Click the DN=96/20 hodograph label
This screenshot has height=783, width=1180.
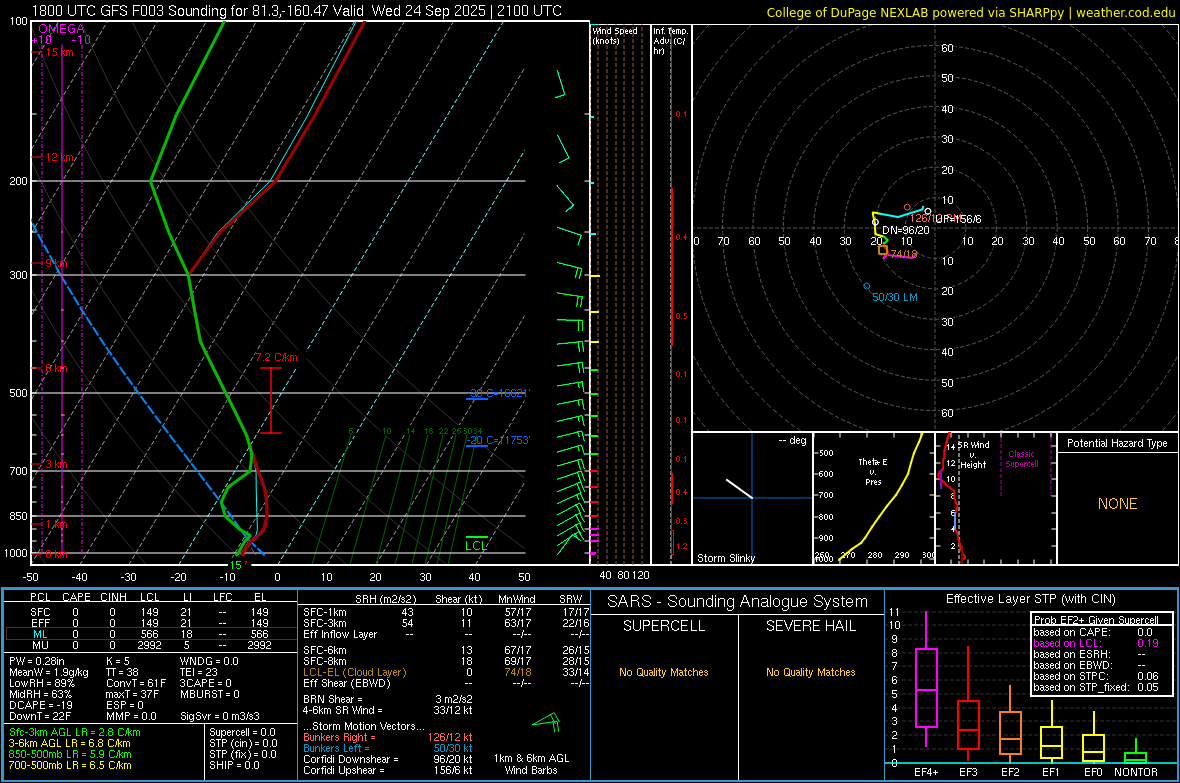905,230
